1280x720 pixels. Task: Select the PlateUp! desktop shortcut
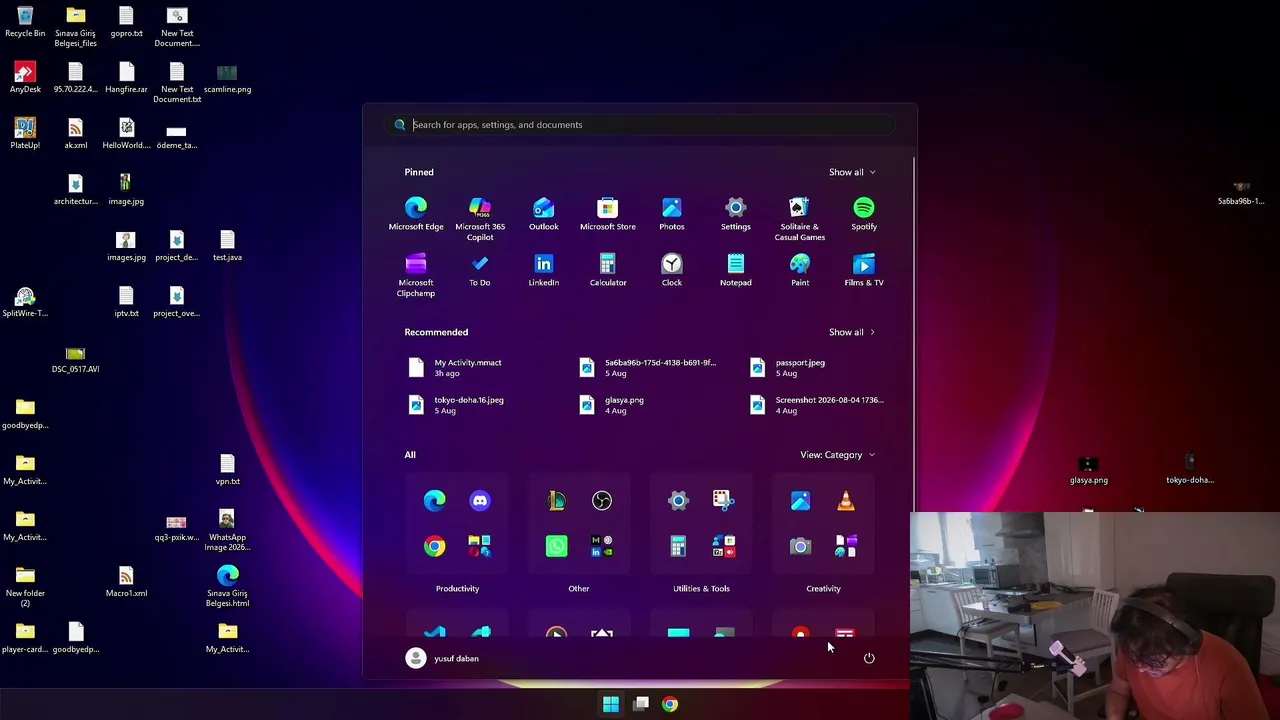(x=25, y=134)
